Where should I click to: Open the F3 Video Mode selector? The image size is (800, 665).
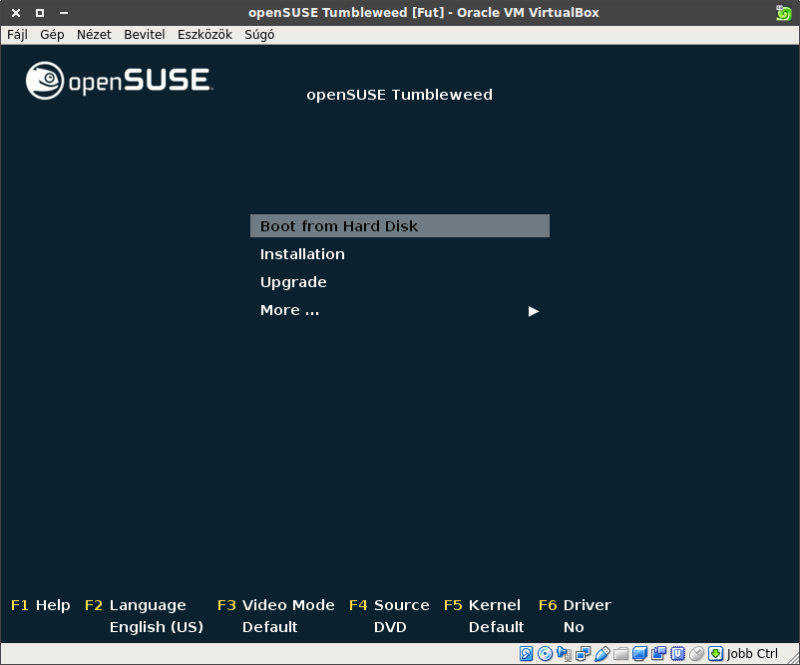click(276, 605)
